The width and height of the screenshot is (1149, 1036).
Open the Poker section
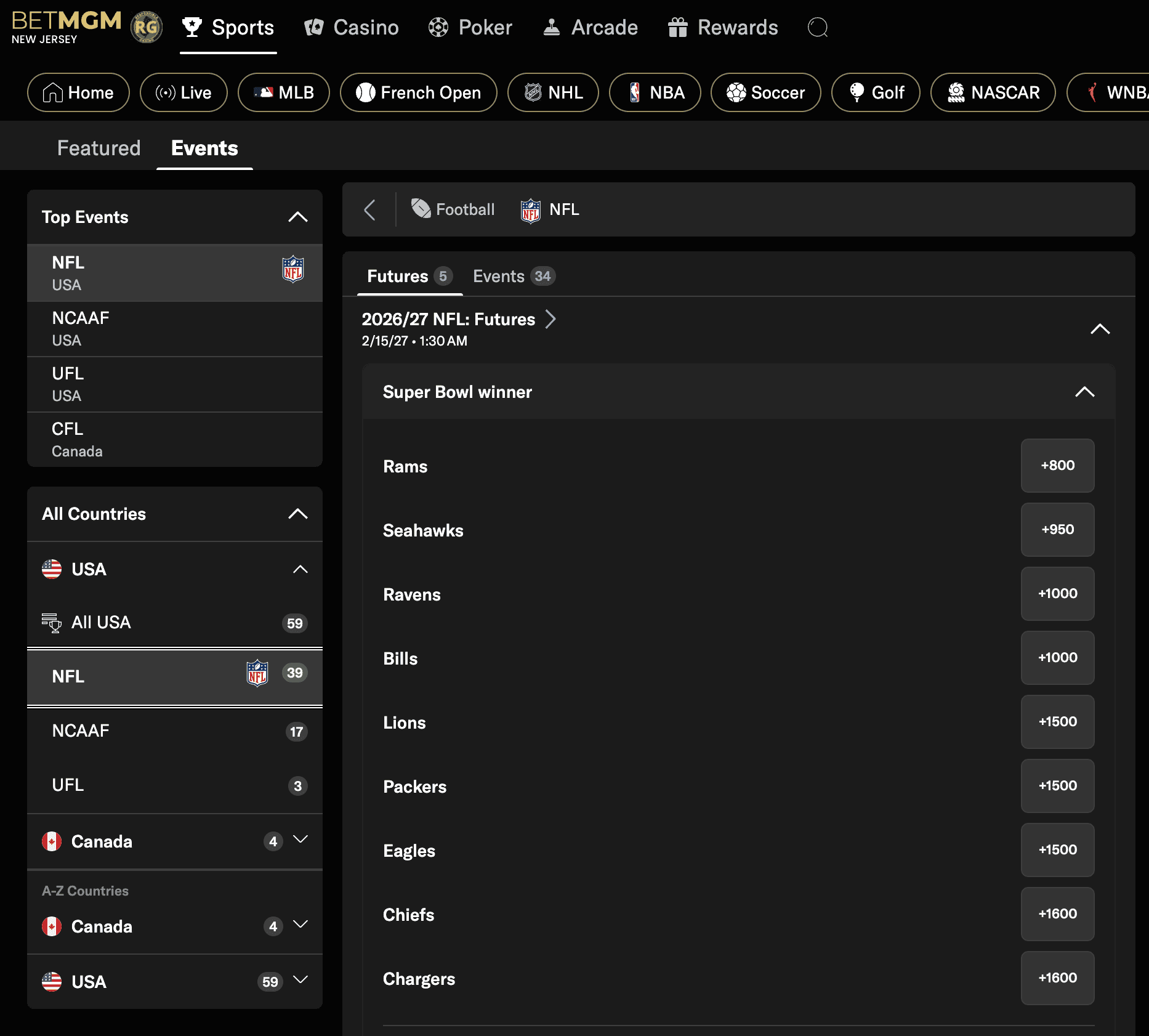tap(470, 27)
